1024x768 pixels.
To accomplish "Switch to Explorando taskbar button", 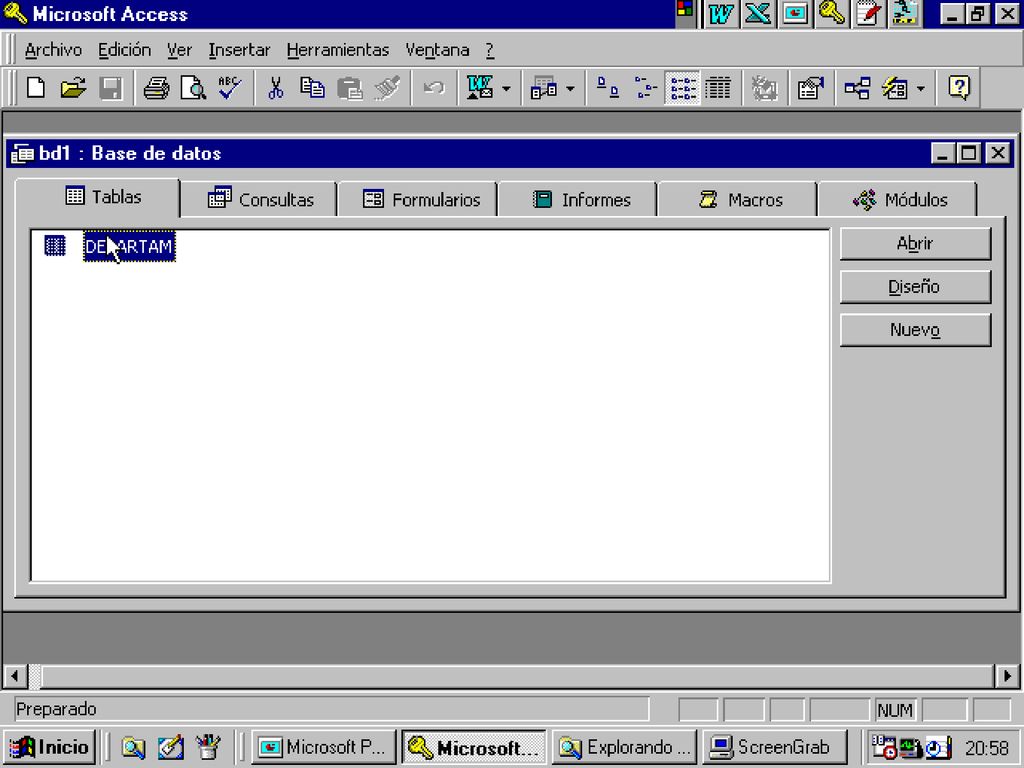I will click(625, 747).
